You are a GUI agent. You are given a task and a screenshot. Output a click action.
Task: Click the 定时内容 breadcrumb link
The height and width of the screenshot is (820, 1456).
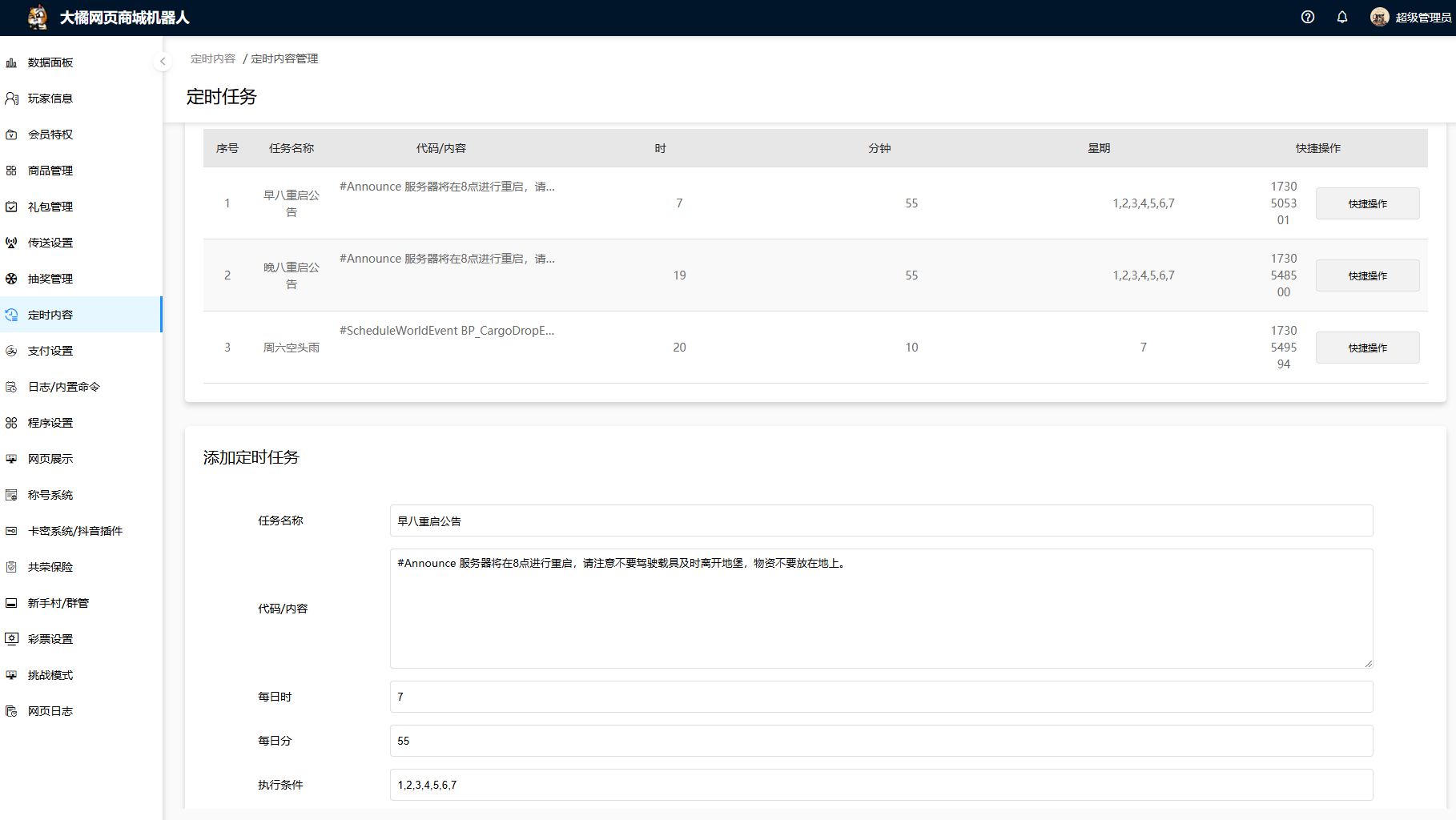coord(213,58)
